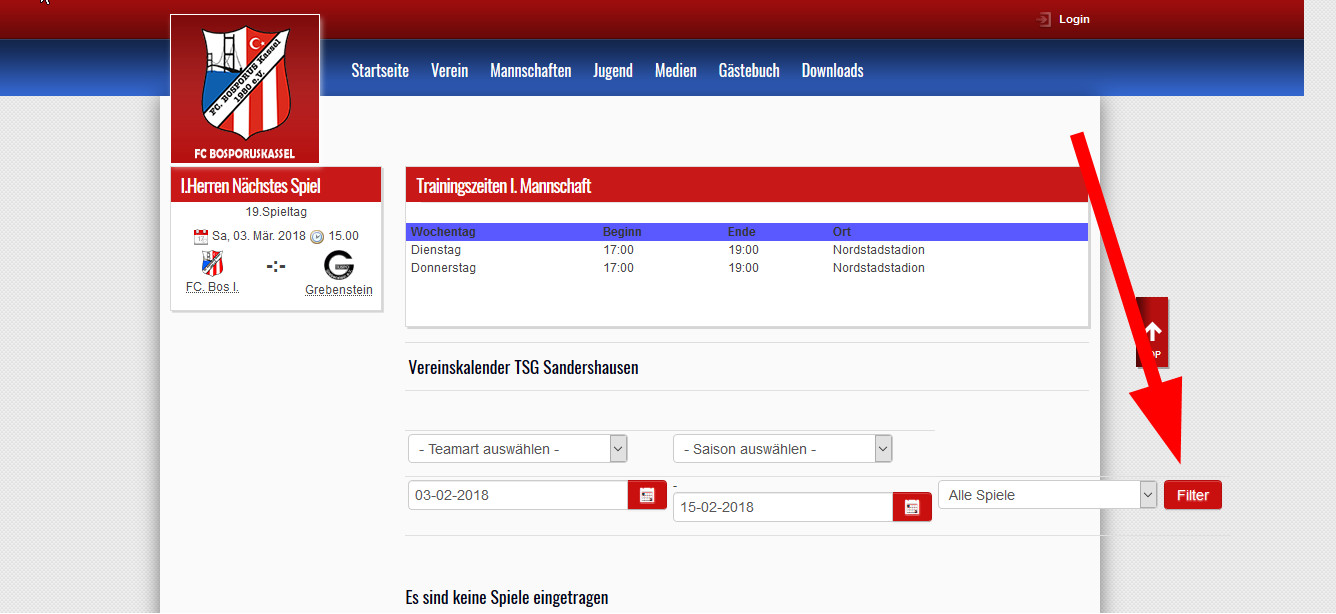
Task: Open the Gästebuch menu item
Action: (749, 70)
